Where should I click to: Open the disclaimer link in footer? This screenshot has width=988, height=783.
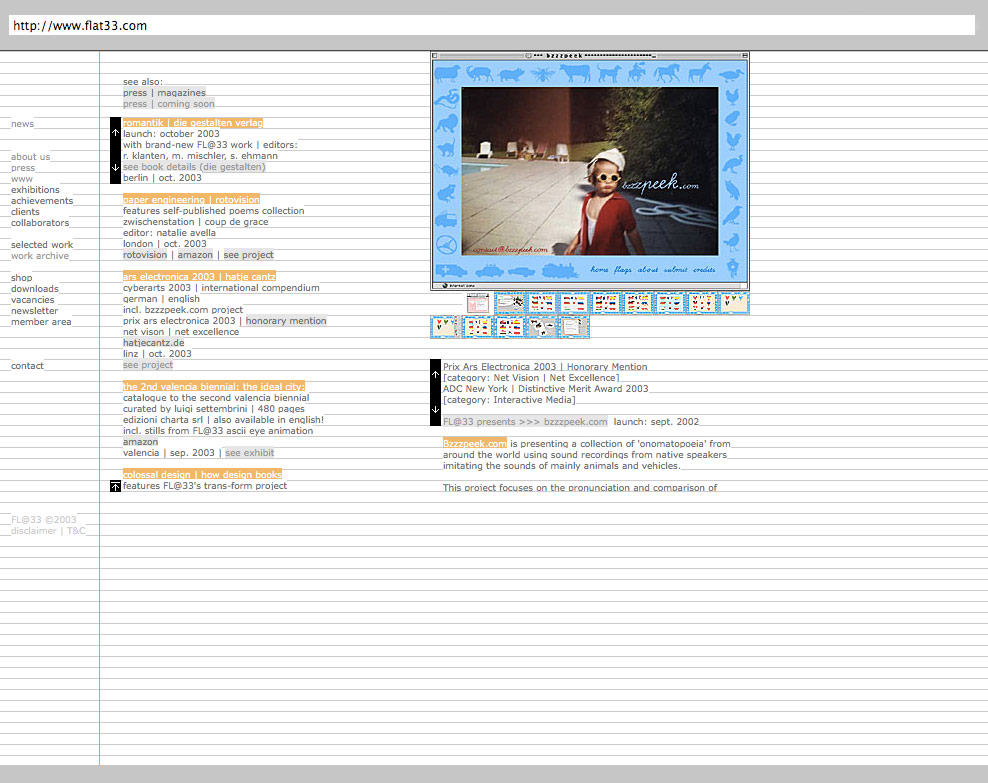point(33,531)
